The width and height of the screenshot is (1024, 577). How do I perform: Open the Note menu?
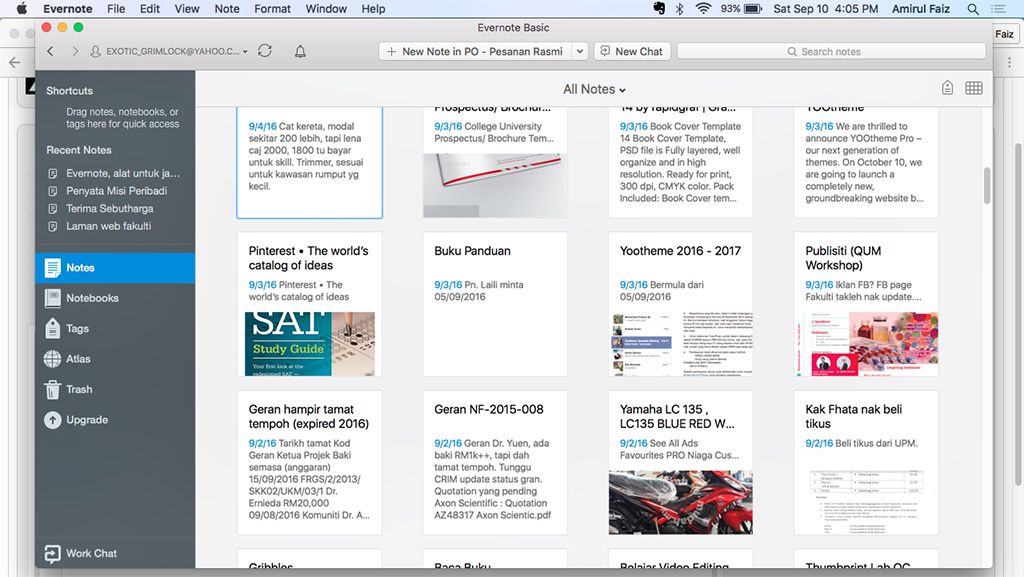click(227, 9)
